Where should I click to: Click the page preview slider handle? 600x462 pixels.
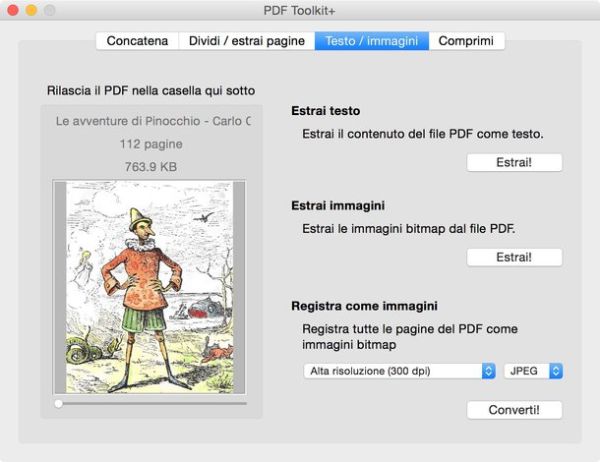coord(59,403)
